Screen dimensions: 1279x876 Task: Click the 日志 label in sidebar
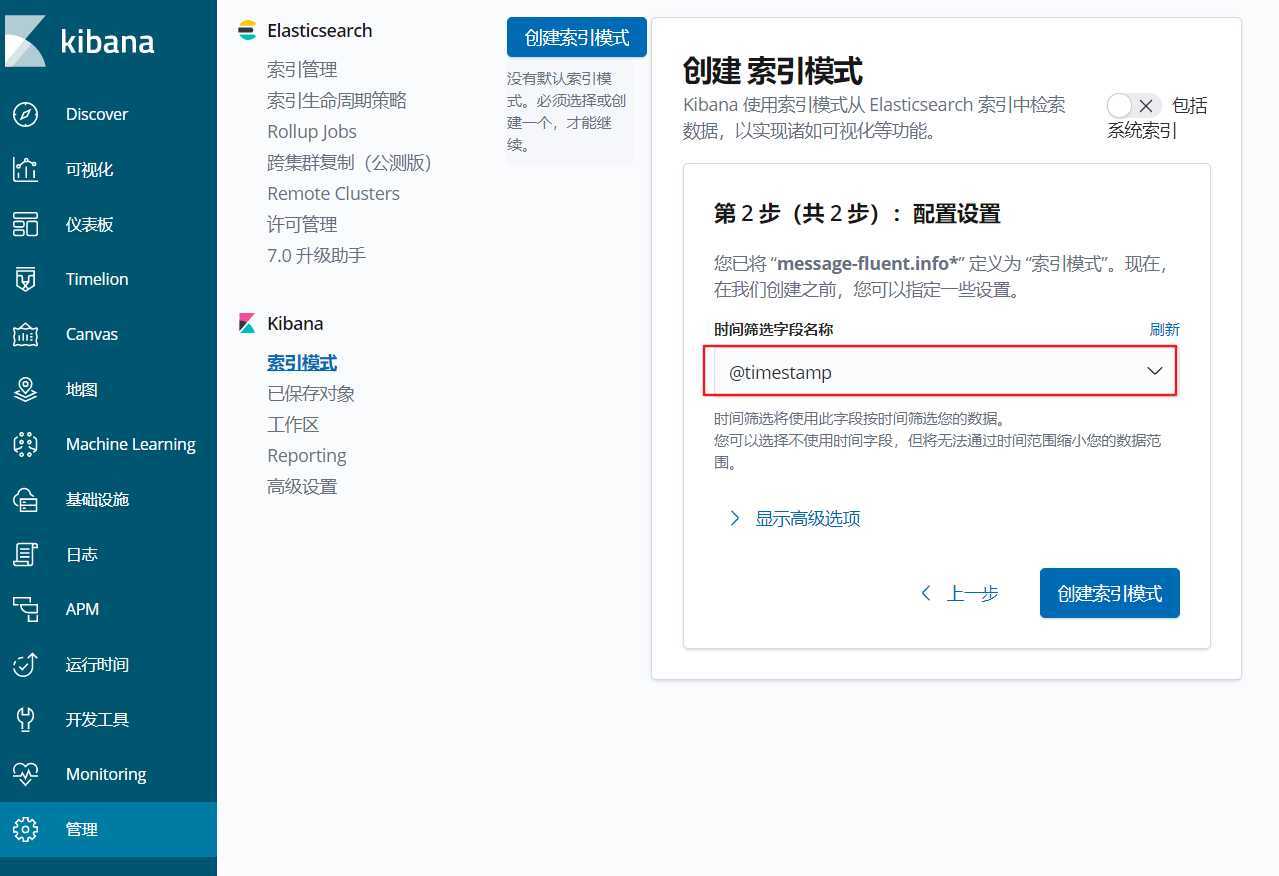click(82, 554)
